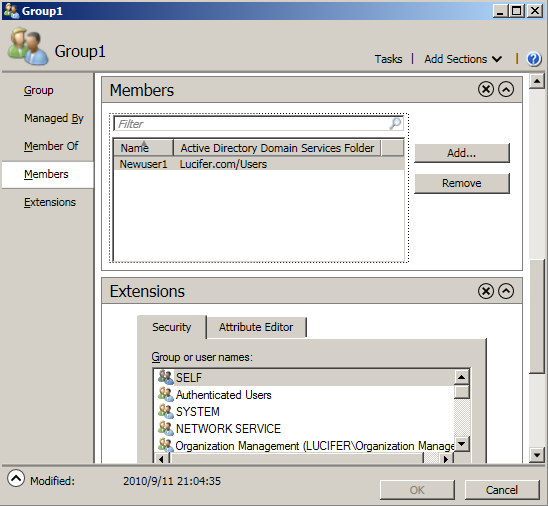Collapse the Extensions section chevron
This screenshot has width=548, height=506.
tap(506, 291)
